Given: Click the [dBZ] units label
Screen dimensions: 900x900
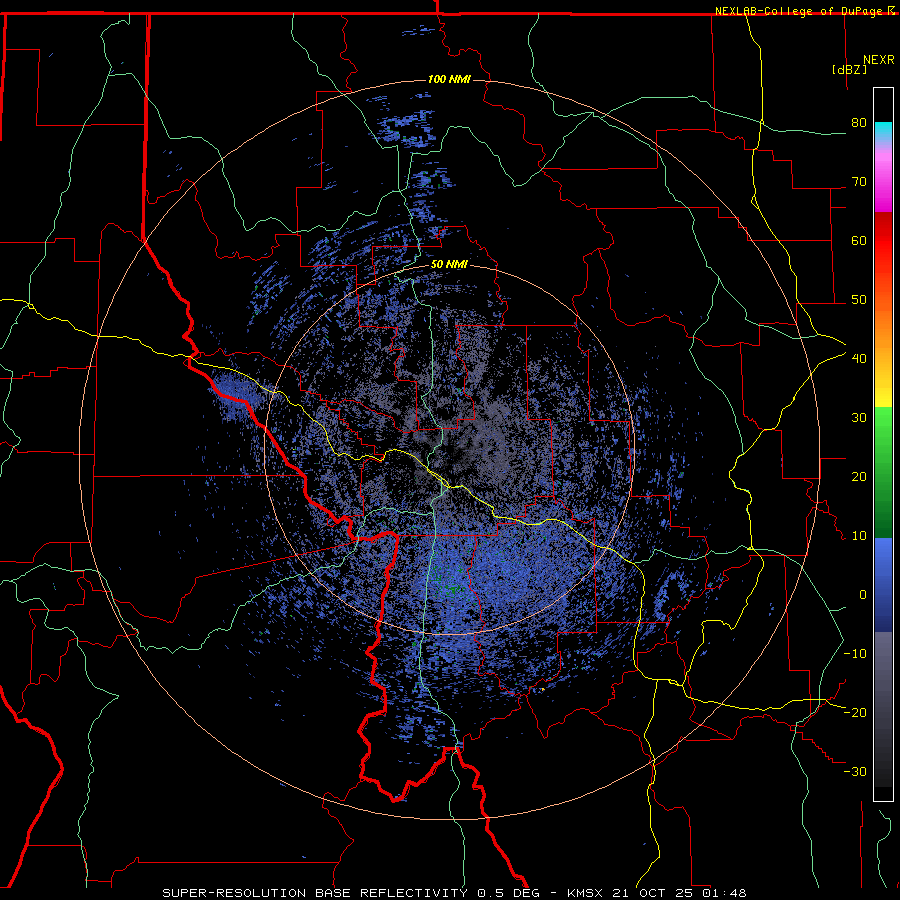Looking at the screenshot, I should (849, 69).
